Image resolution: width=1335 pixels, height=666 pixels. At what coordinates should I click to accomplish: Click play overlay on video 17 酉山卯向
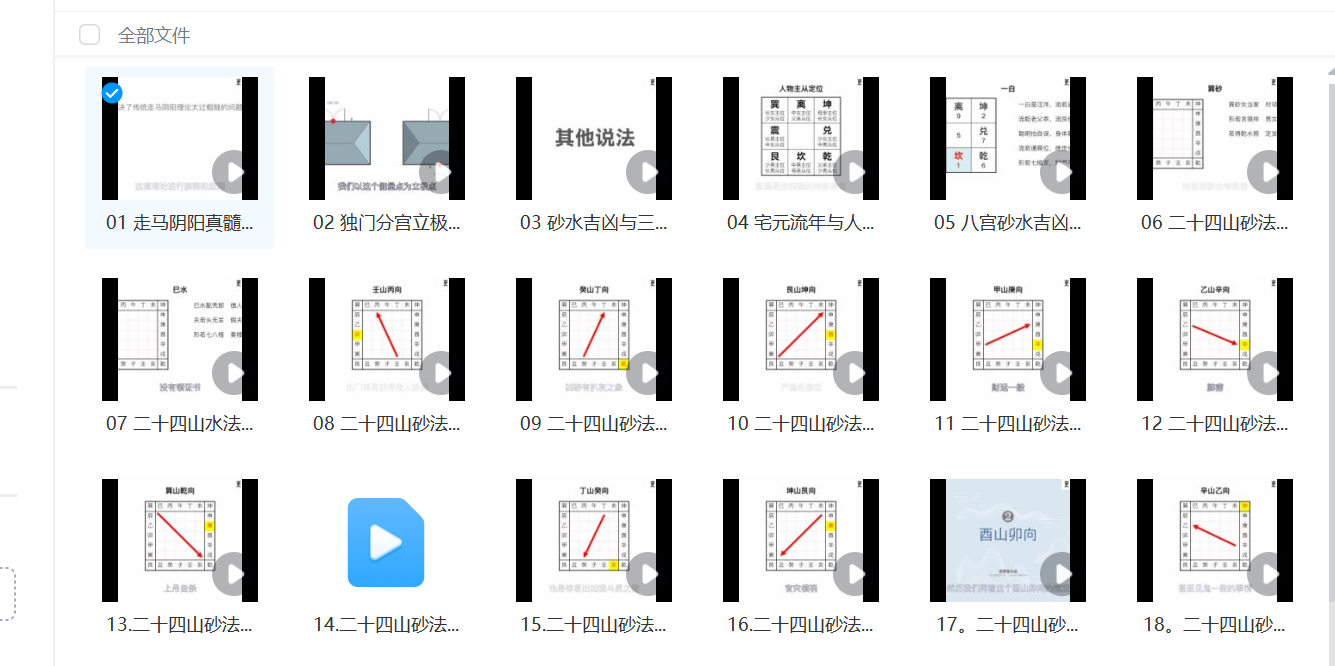coord(1061,574)
